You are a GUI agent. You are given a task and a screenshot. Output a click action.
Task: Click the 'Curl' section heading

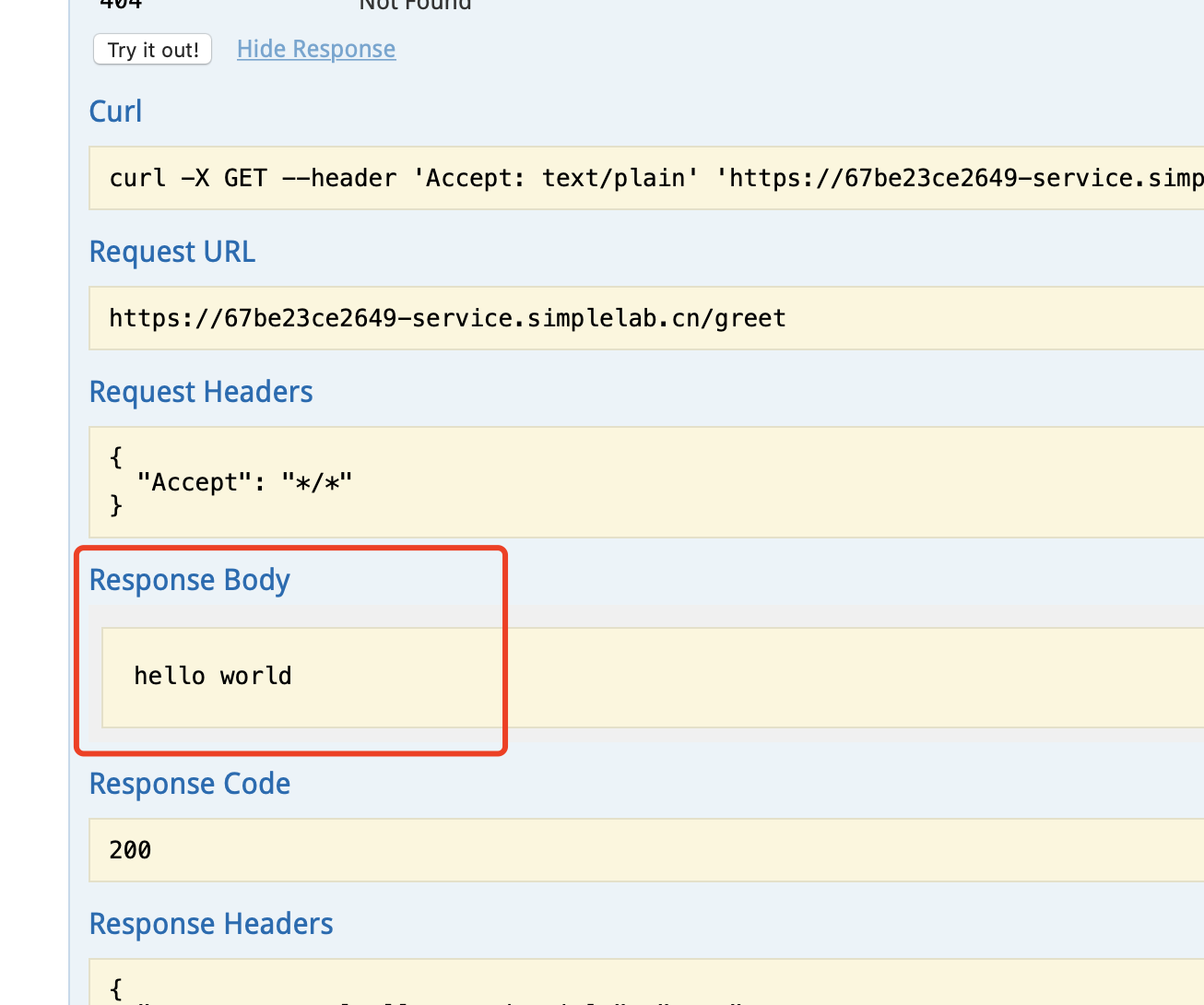[x=115, y=112]
